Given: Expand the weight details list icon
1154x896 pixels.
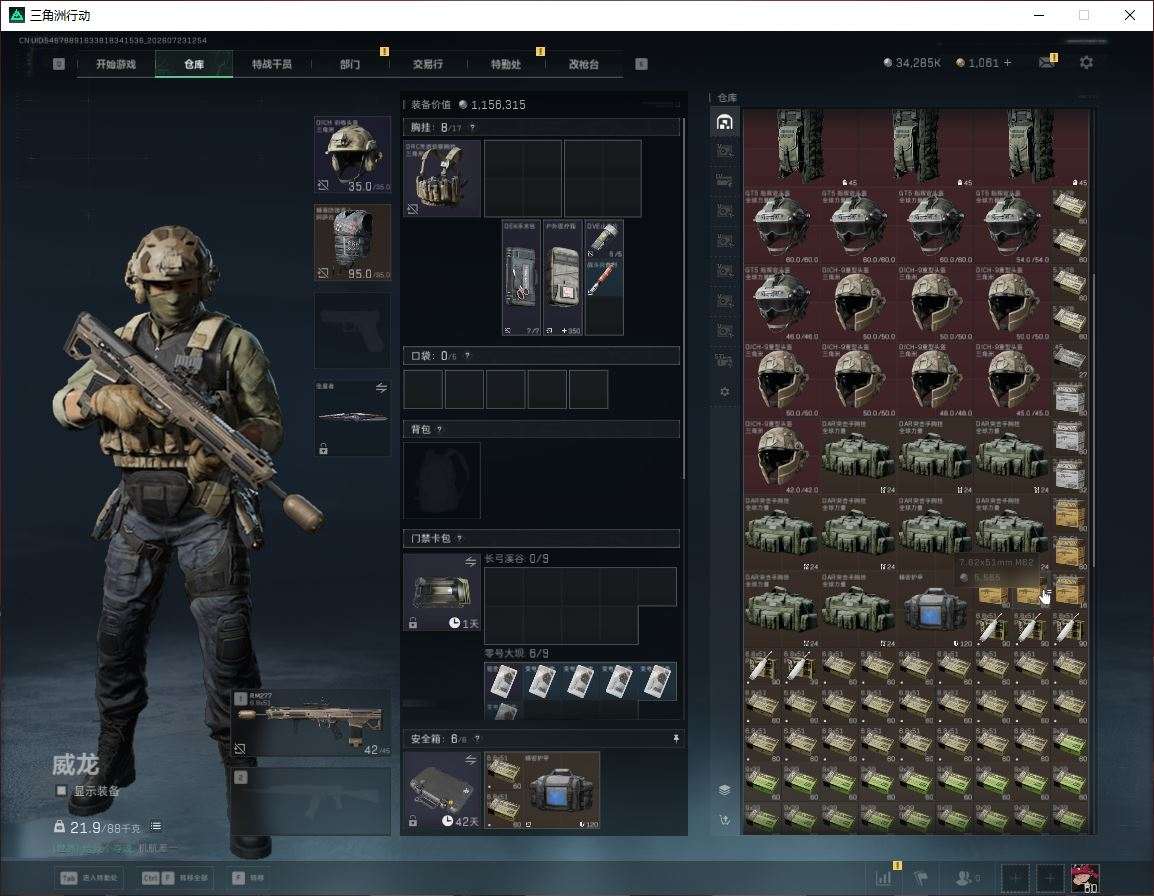Looking at the screenshot, I should [156, 827].
